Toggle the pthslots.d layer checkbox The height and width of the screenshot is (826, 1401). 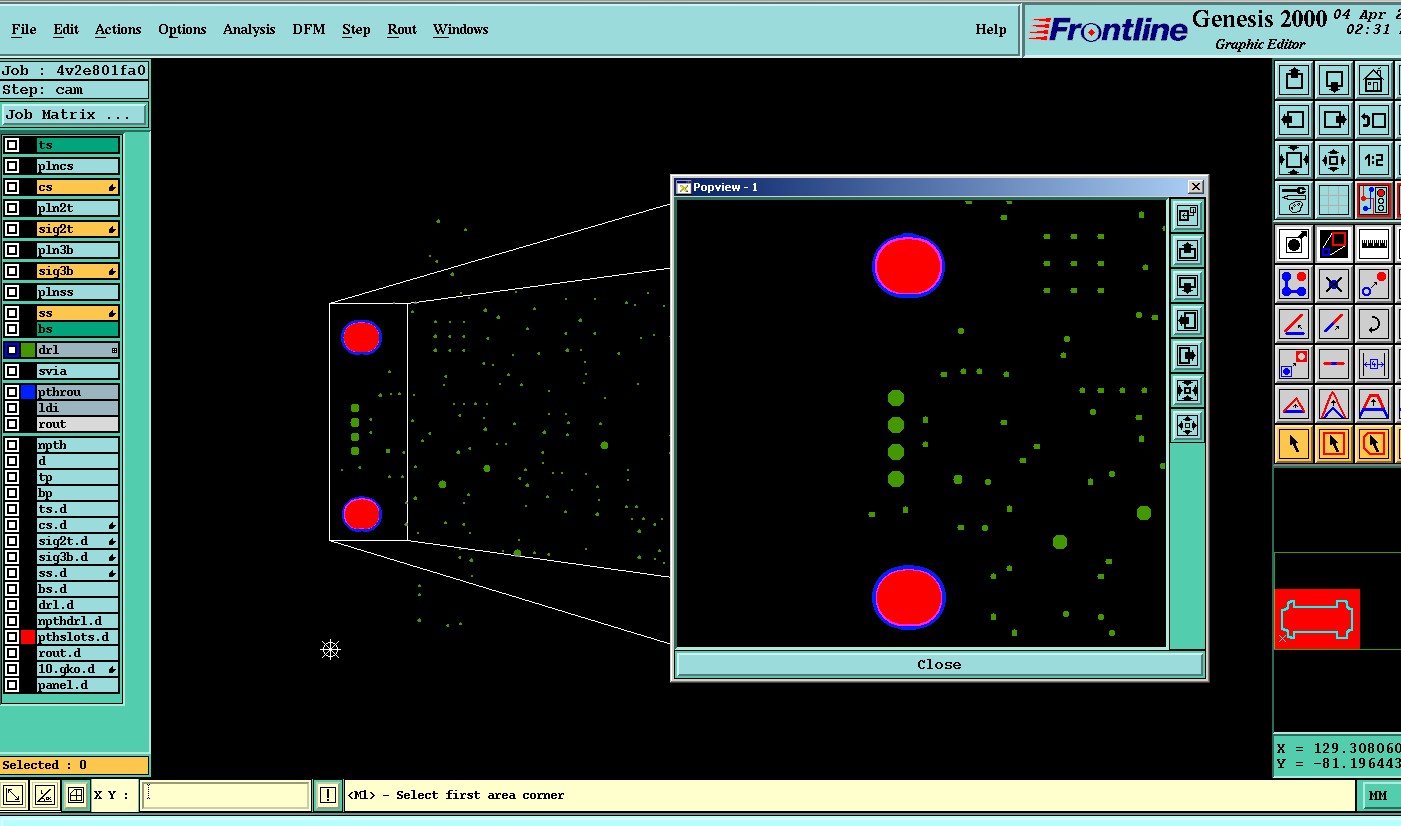[12, 637]
